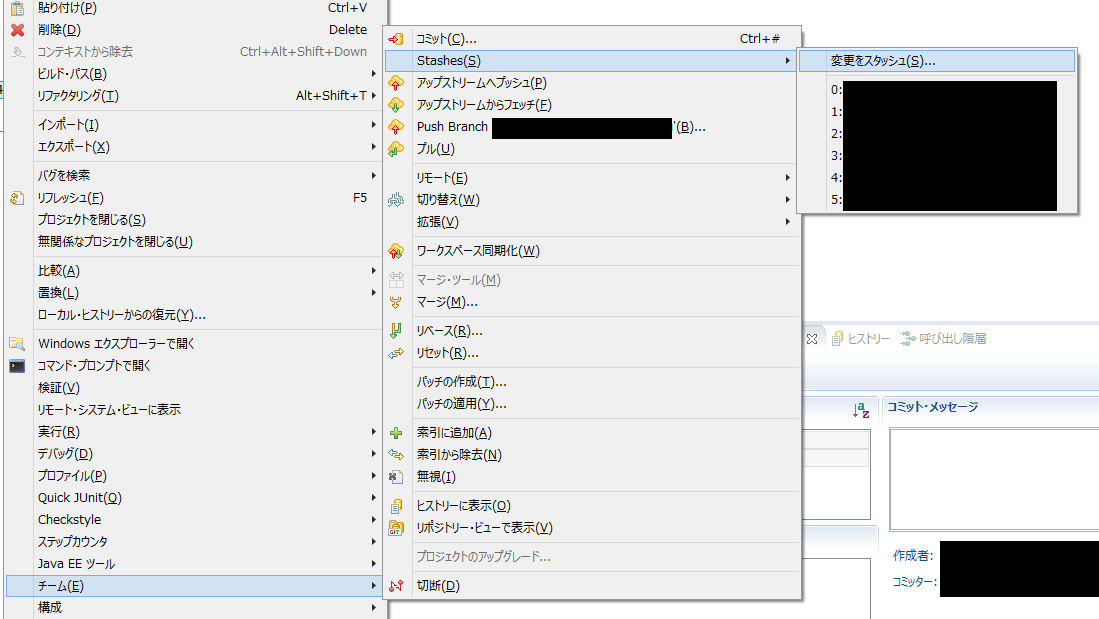
Task: Switch to the ヒストリー tab
Action: pyautogui.click(x=861, y=339)
